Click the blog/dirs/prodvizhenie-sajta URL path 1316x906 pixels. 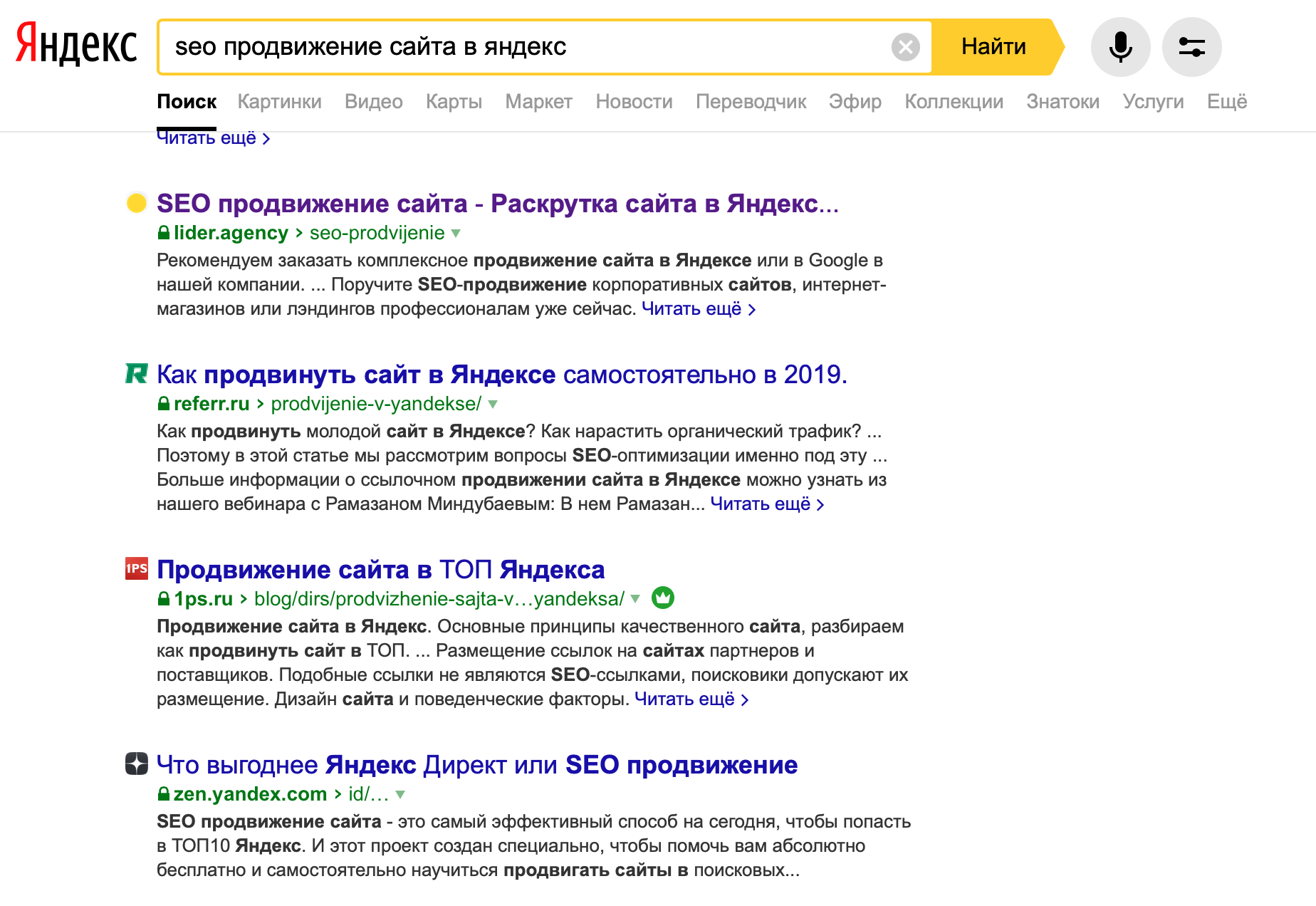[439, 599]
